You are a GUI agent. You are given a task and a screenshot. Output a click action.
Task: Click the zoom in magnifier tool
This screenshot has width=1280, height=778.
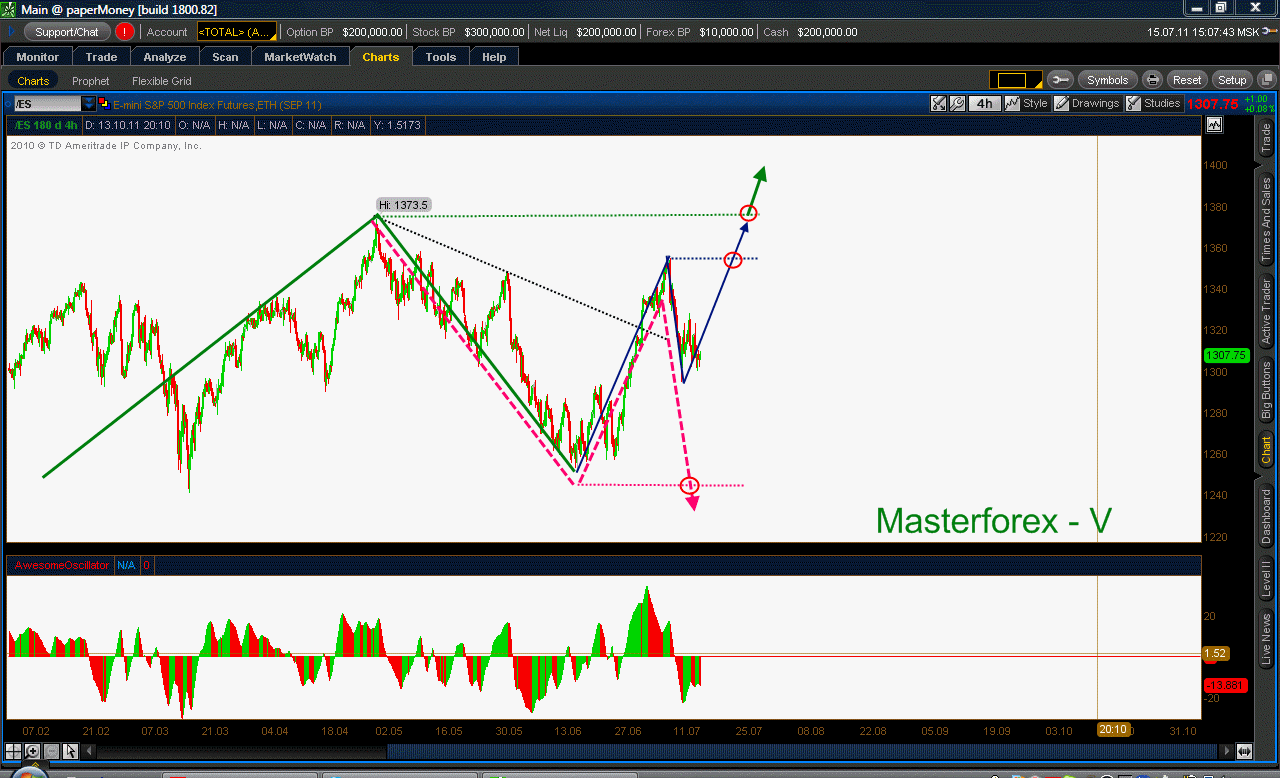(x=33, y=751)
